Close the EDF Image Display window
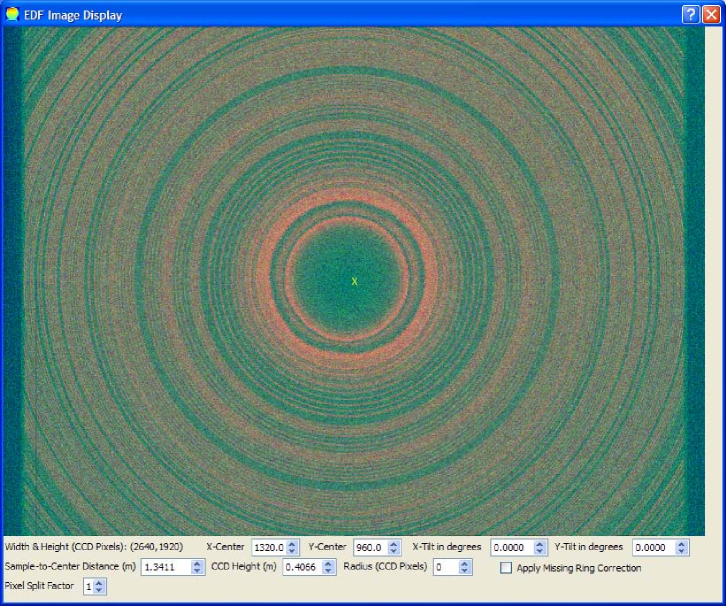 [x=710, y=14]
